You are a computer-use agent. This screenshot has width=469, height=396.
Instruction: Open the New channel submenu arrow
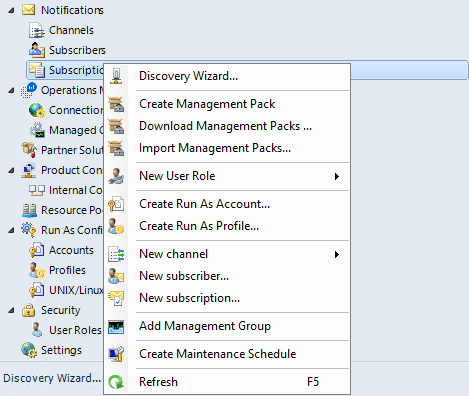(x=337, y=254)
